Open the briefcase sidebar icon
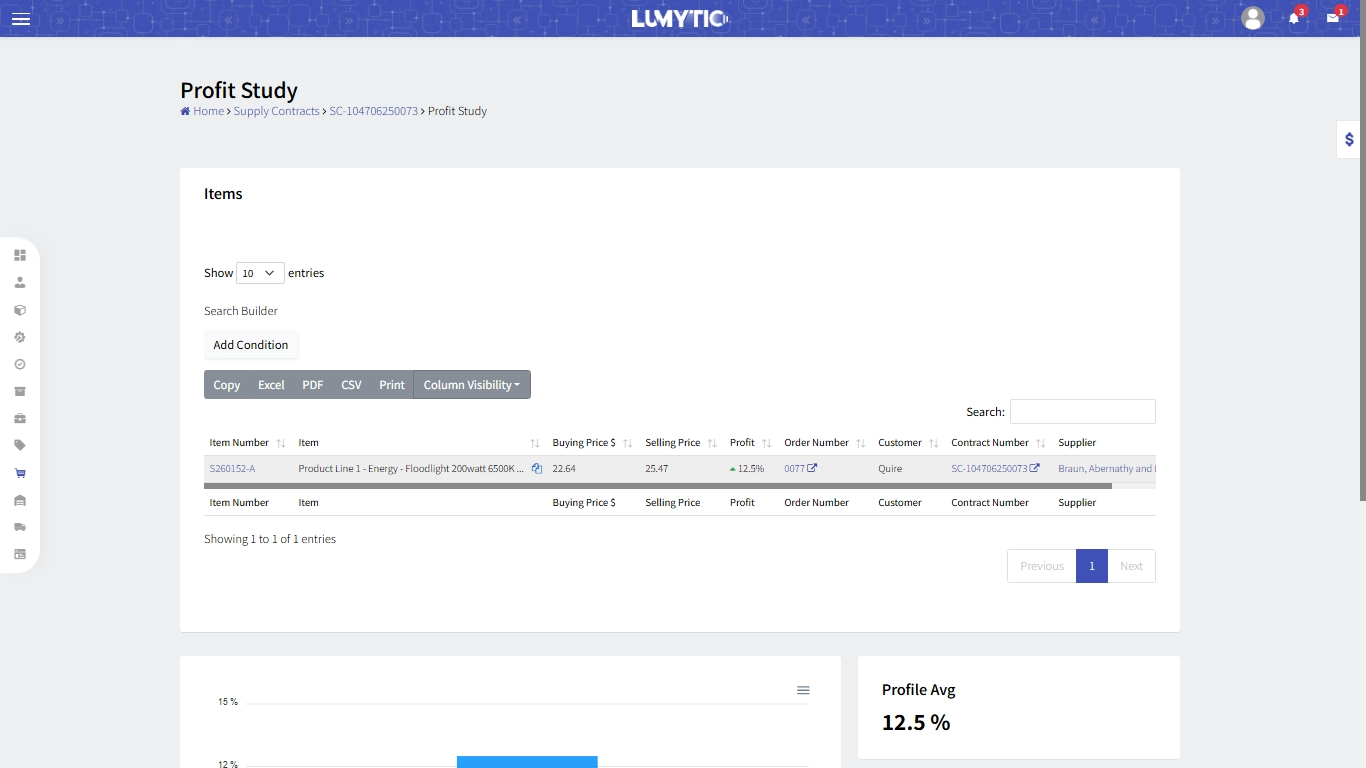1366x768 pixels. pyautogui.click(x=20, y=418)
